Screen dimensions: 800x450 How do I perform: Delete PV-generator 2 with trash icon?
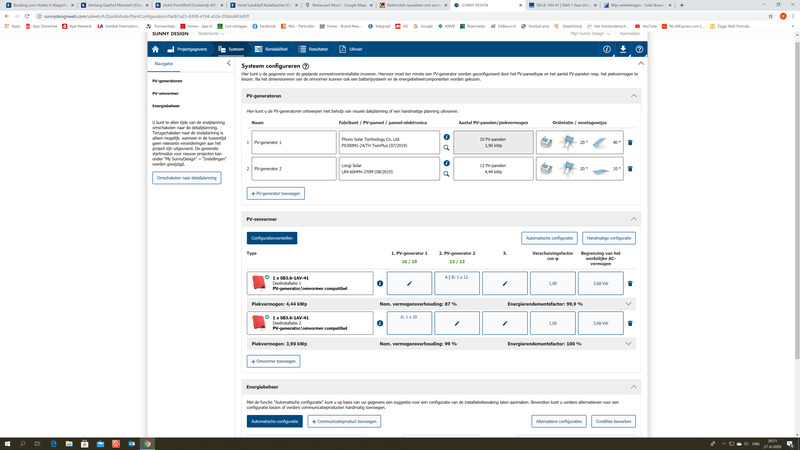pos(630,169)
